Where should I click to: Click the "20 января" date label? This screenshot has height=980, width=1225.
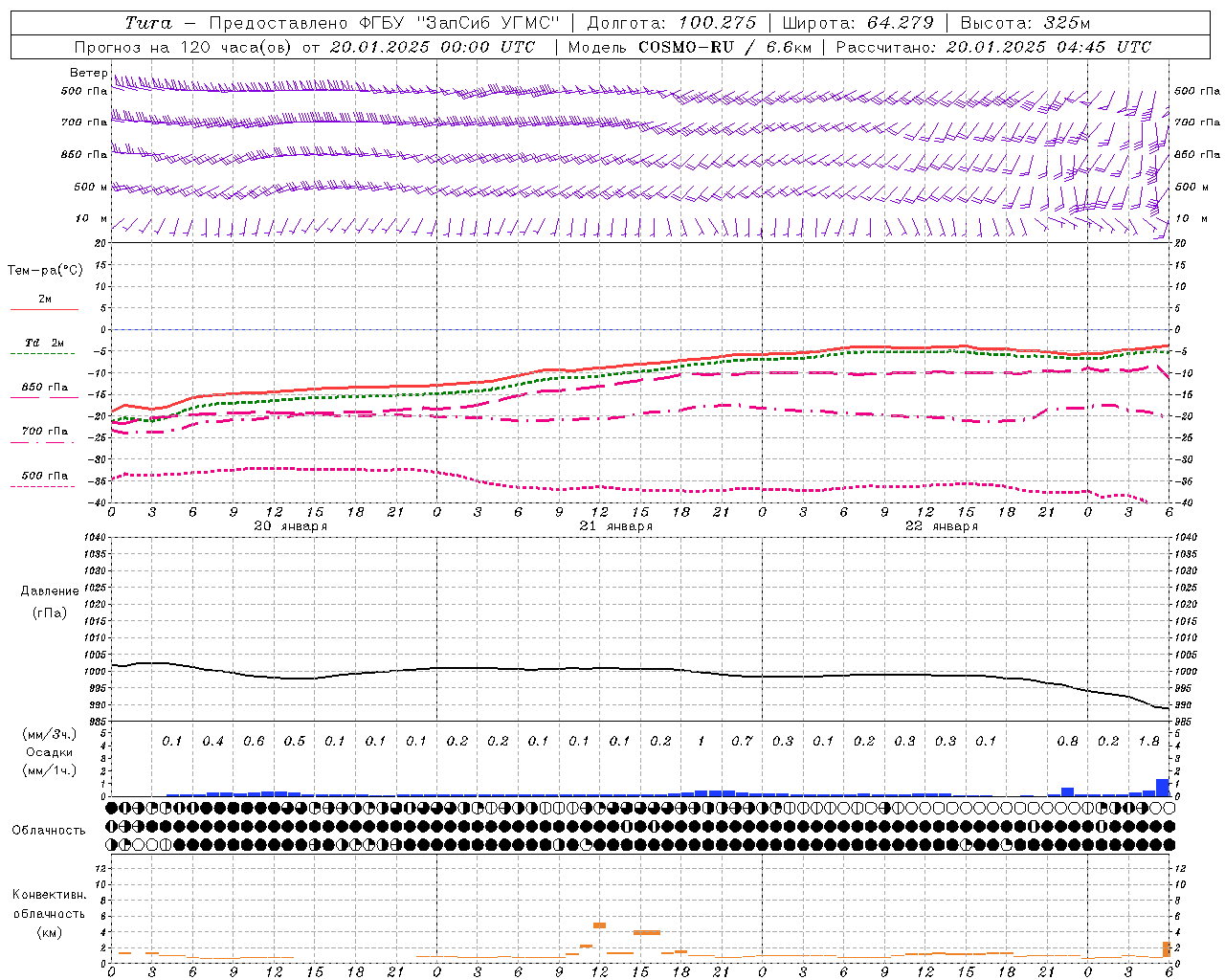pyautogui.click(x=291, y=526)
